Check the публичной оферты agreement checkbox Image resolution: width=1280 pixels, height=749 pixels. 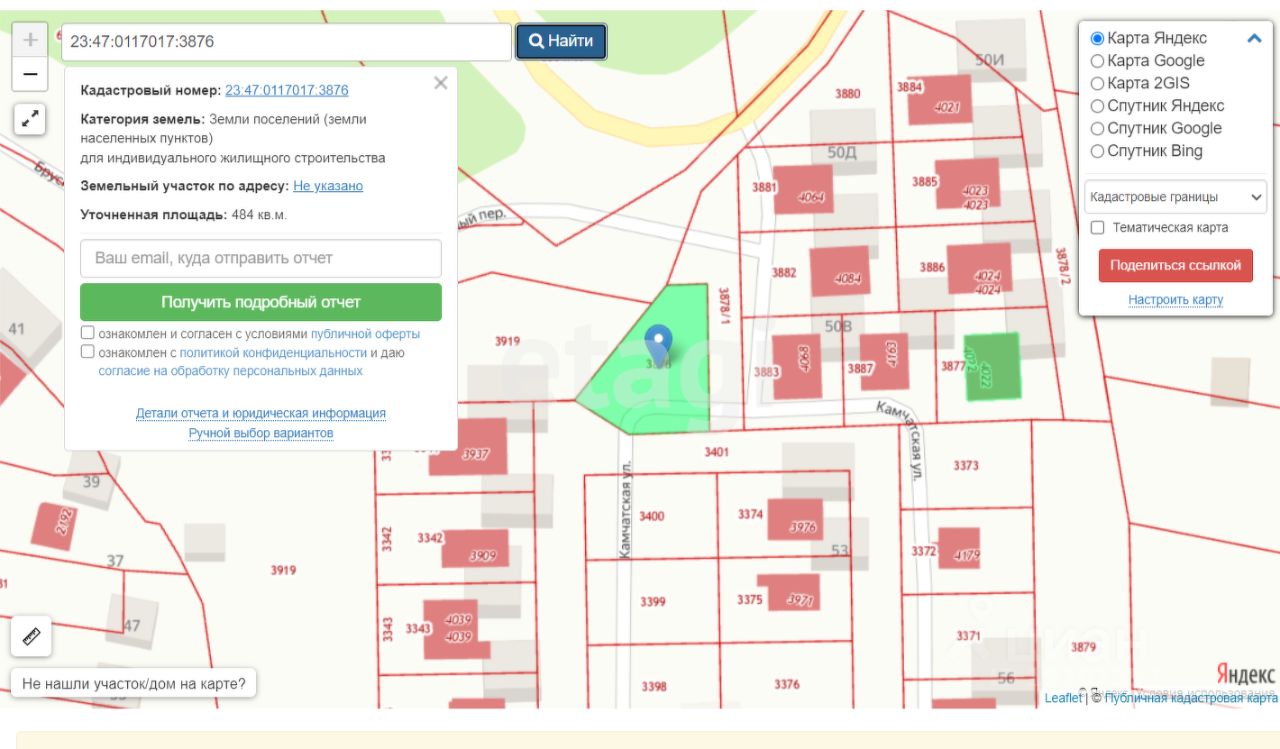[88, 333]
